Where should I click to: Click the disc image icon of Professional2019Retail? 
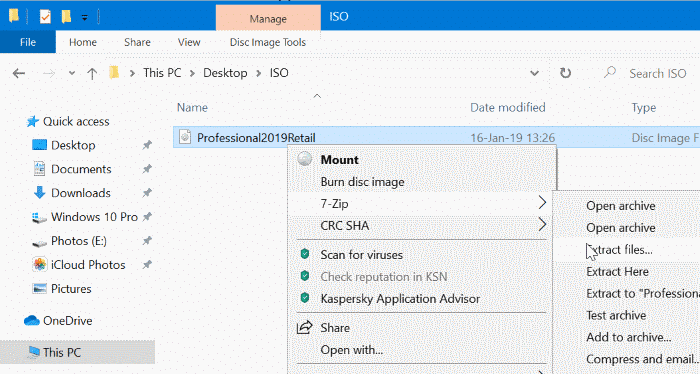[x=185, y=137]
